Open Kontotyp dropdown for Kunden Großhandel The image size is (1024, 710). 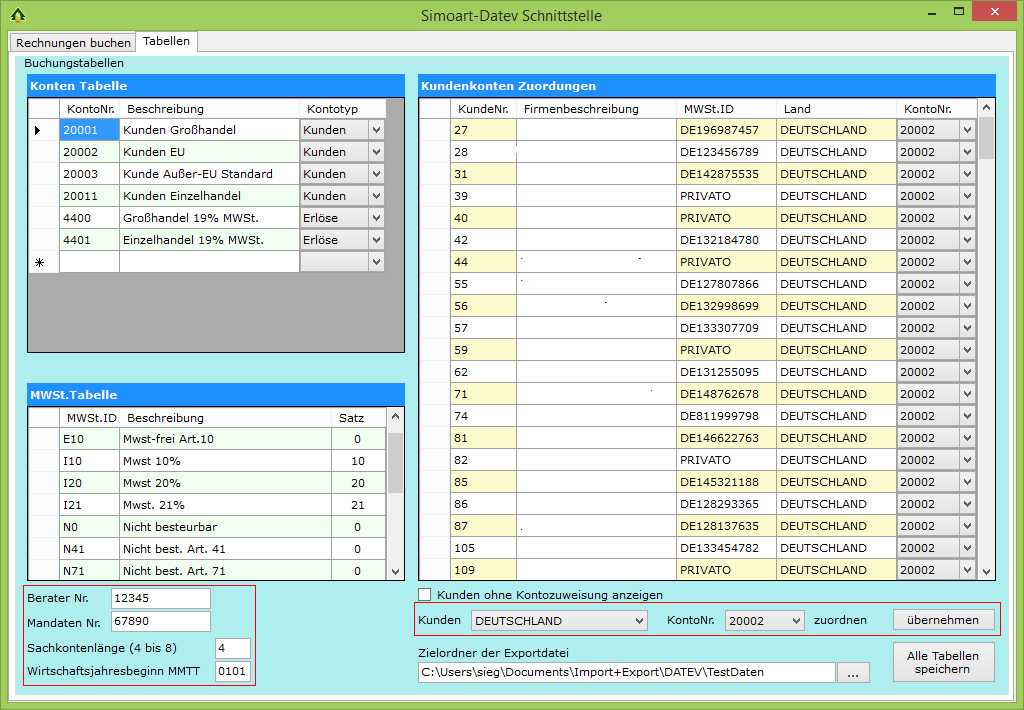tap(376, 130)
